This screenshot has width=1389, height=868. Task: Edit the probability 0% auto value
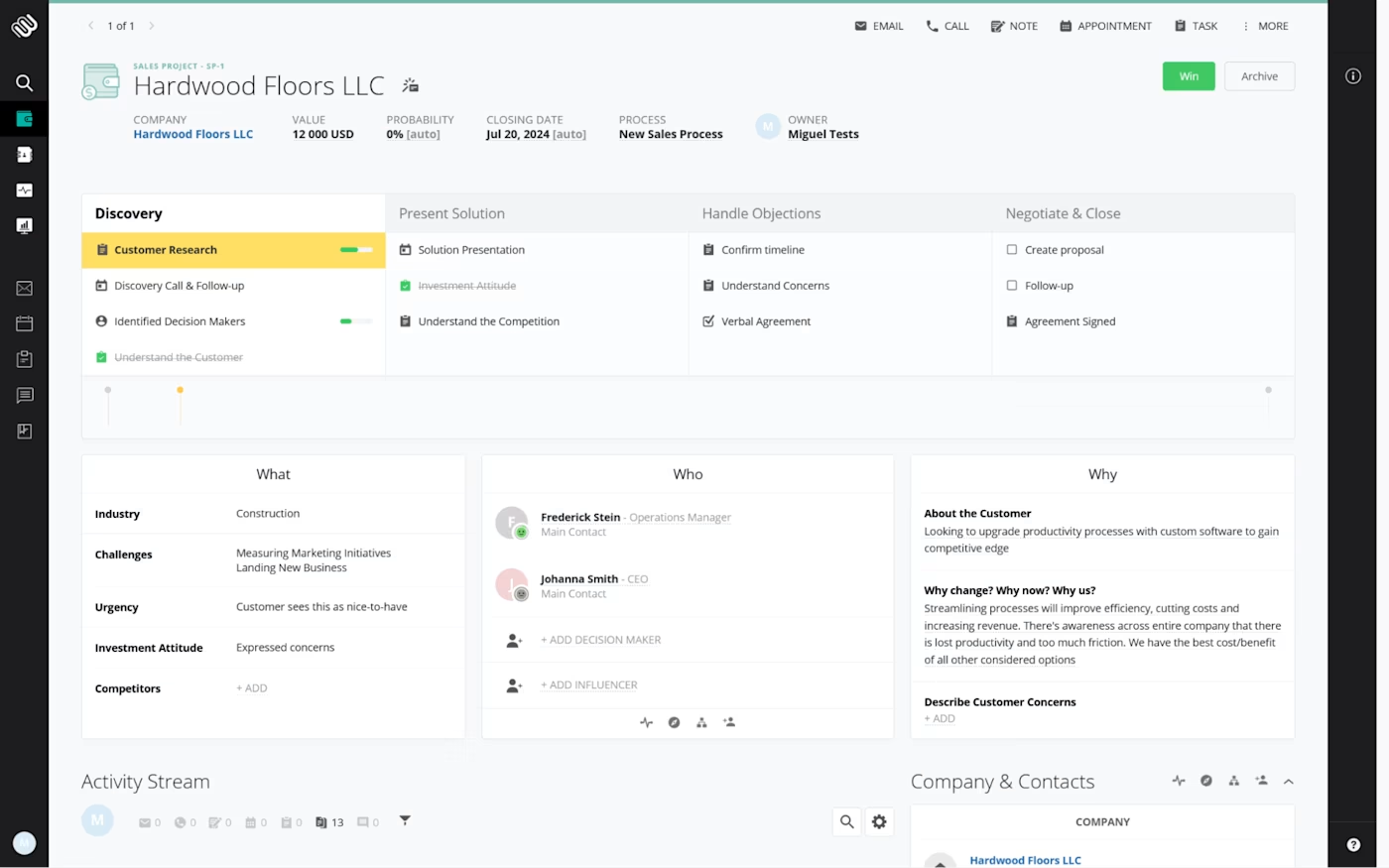pos(413,135)
